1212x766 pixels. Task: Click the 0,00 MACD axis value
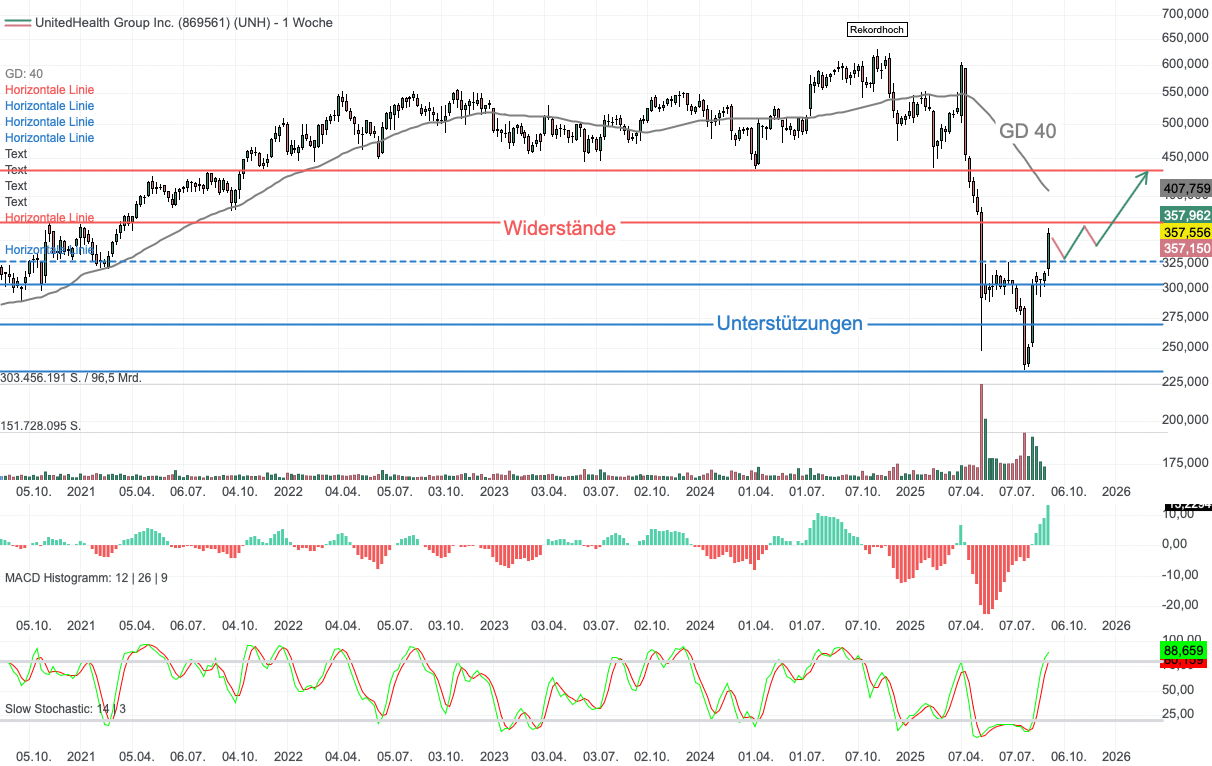coord(1174,544)
